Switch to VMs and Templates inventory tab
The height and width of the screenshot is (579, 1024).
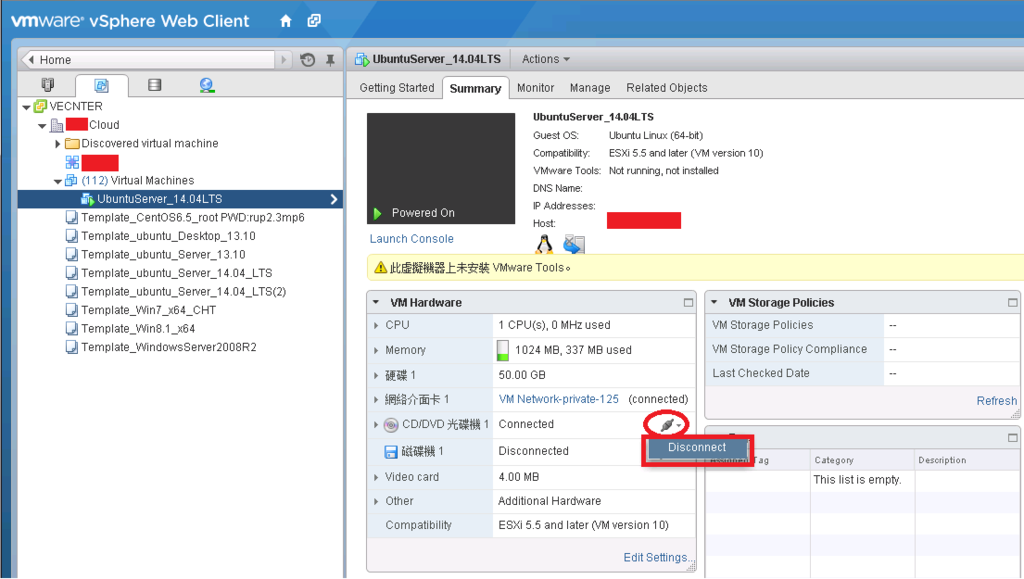(x=101, y=86)
